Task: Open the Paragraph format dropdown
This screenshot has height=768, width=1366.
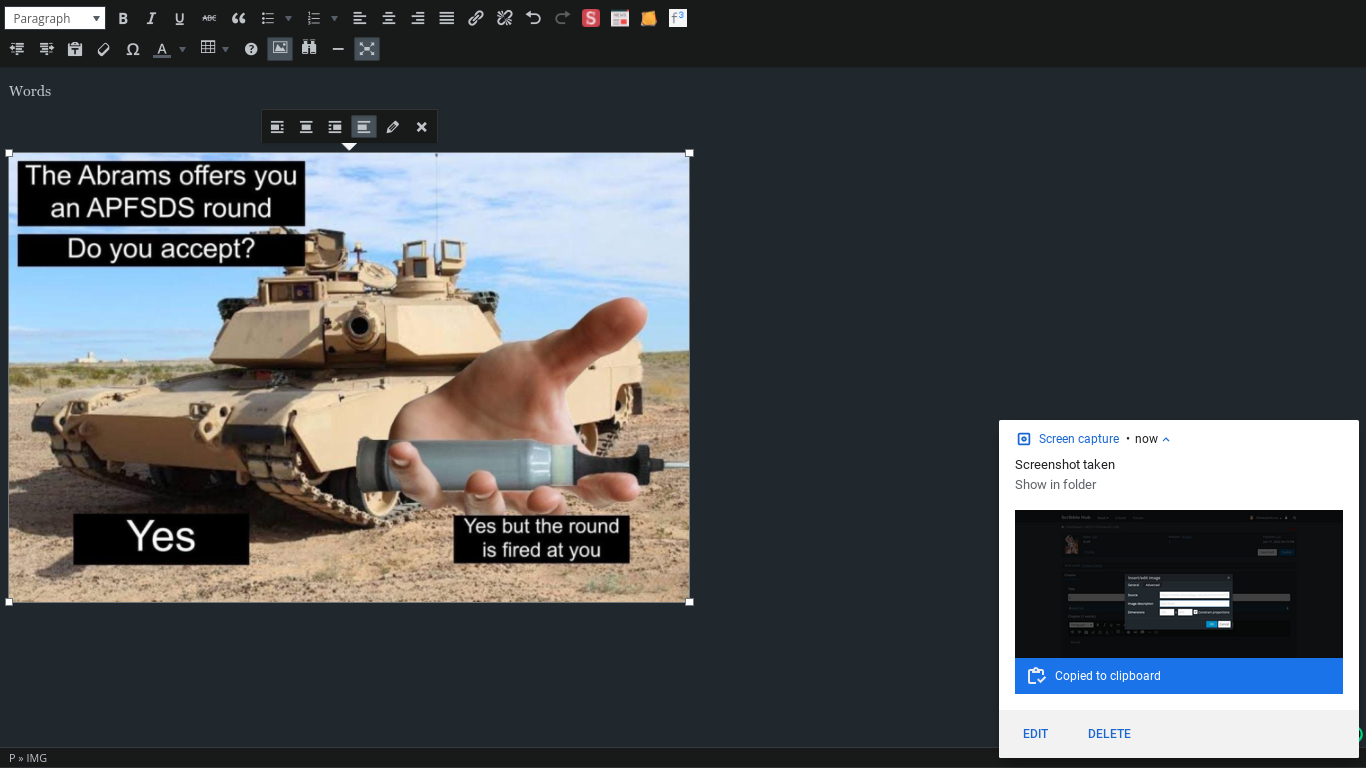Action: pos(55,18)
